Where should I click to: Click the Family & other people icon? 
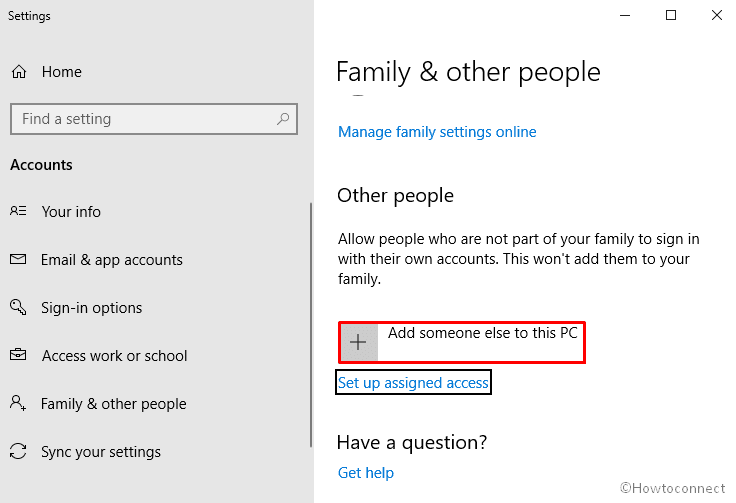18,404
